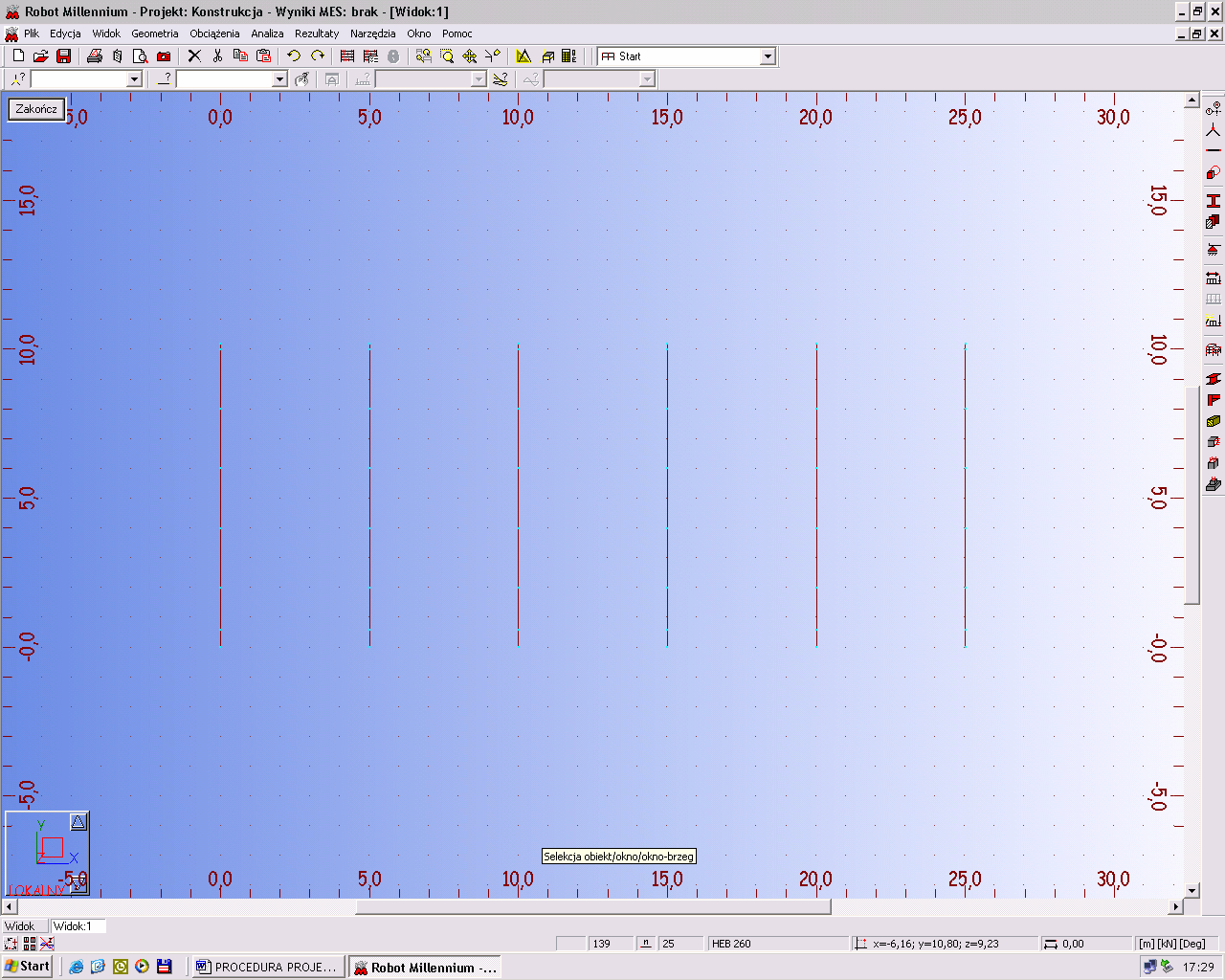This screenshot has height=980, width=1225.
Task: Cut selection with the scissors icon
Action: pyautogui.click(x=217, y=56)
